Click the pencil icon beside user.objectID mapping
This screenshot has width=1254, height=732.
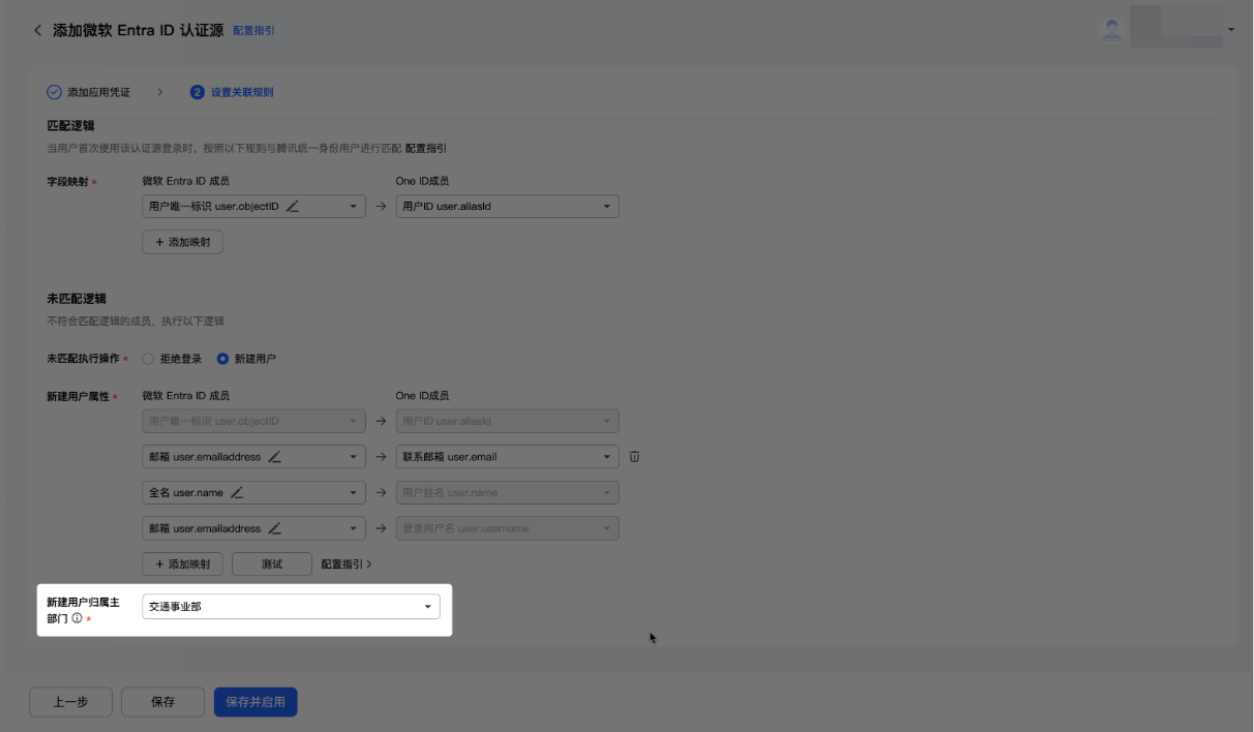[292, 207]
